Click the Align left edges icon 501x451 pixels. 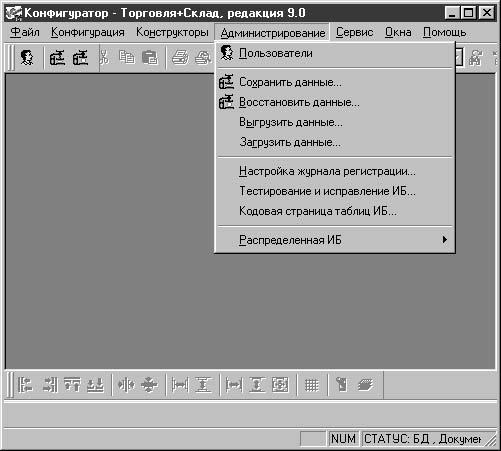click(x=25, y=385)
